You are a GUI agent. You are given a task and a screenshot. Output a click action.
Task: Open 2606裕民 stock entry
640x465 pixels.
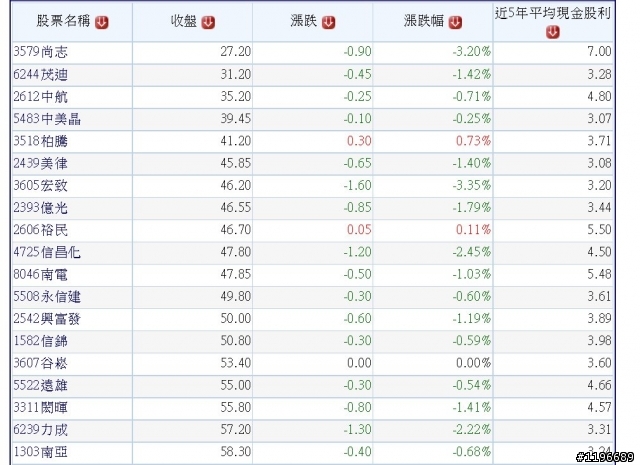pos(40,230)
